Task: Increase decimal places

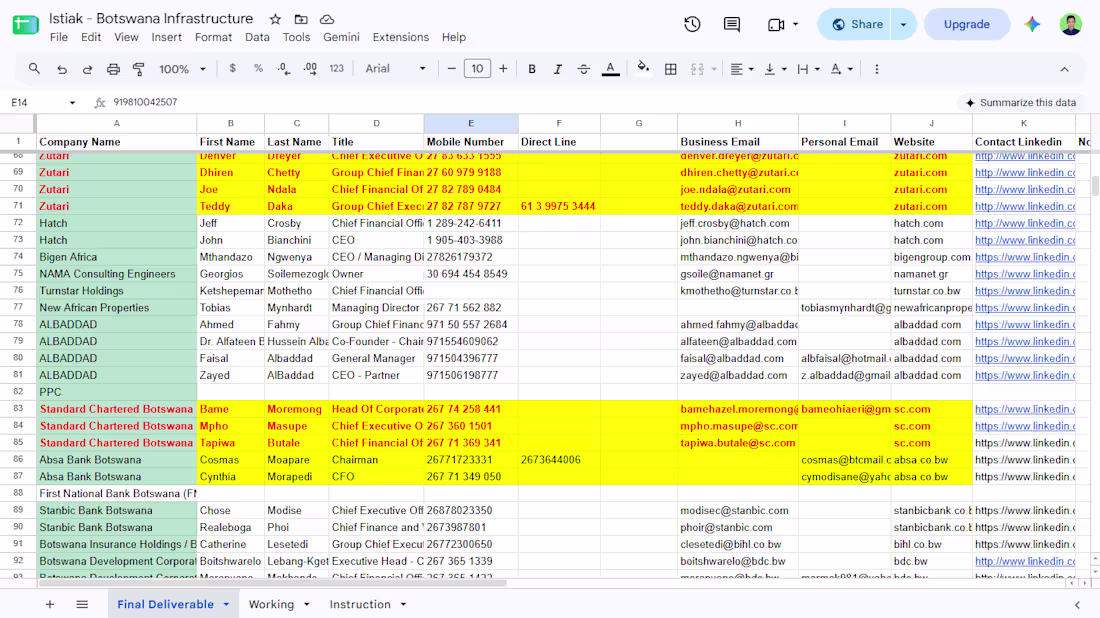Action: point(310,69)
